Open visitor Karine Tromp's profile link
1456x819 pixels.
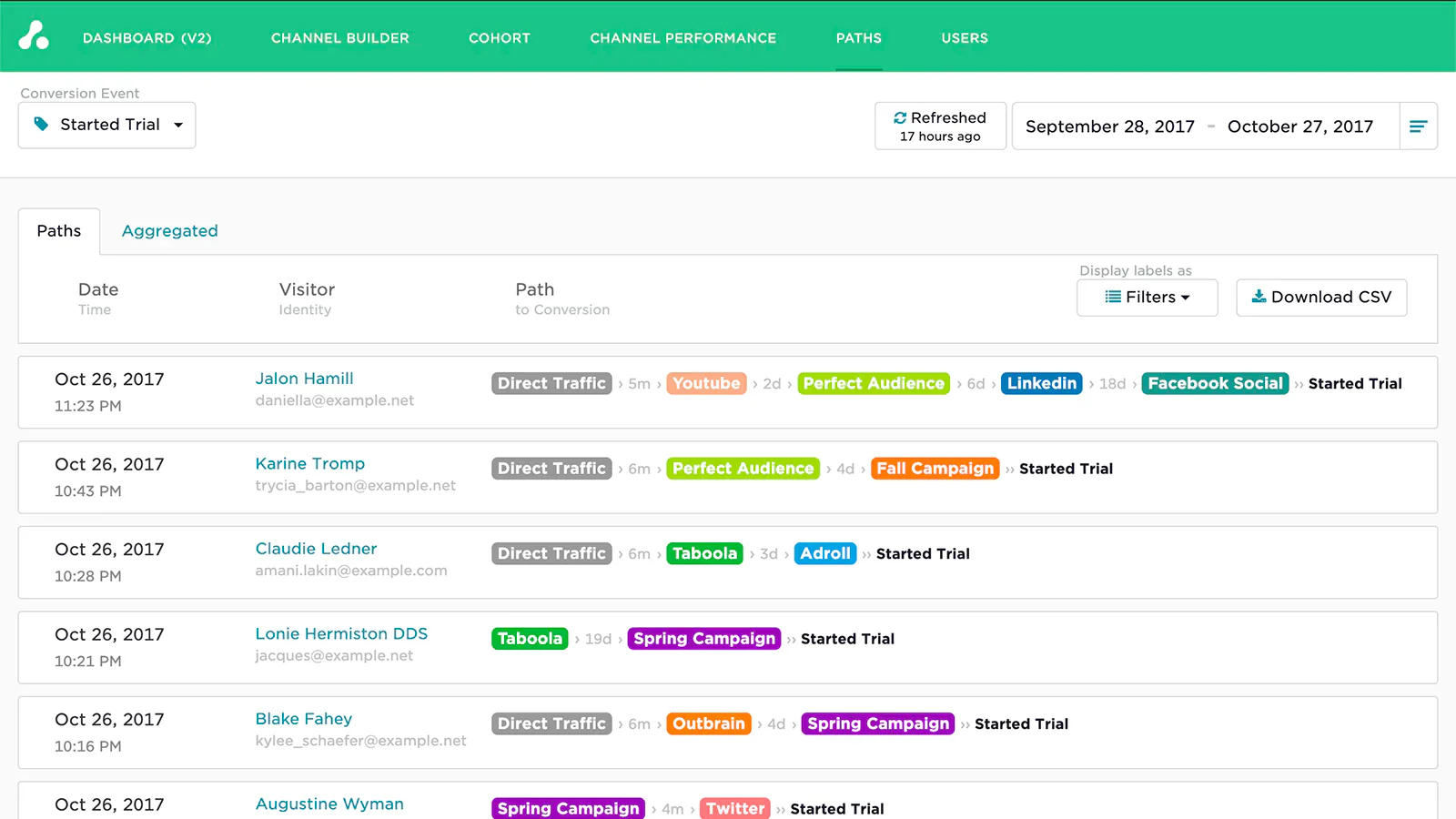(x=309, y=463)
